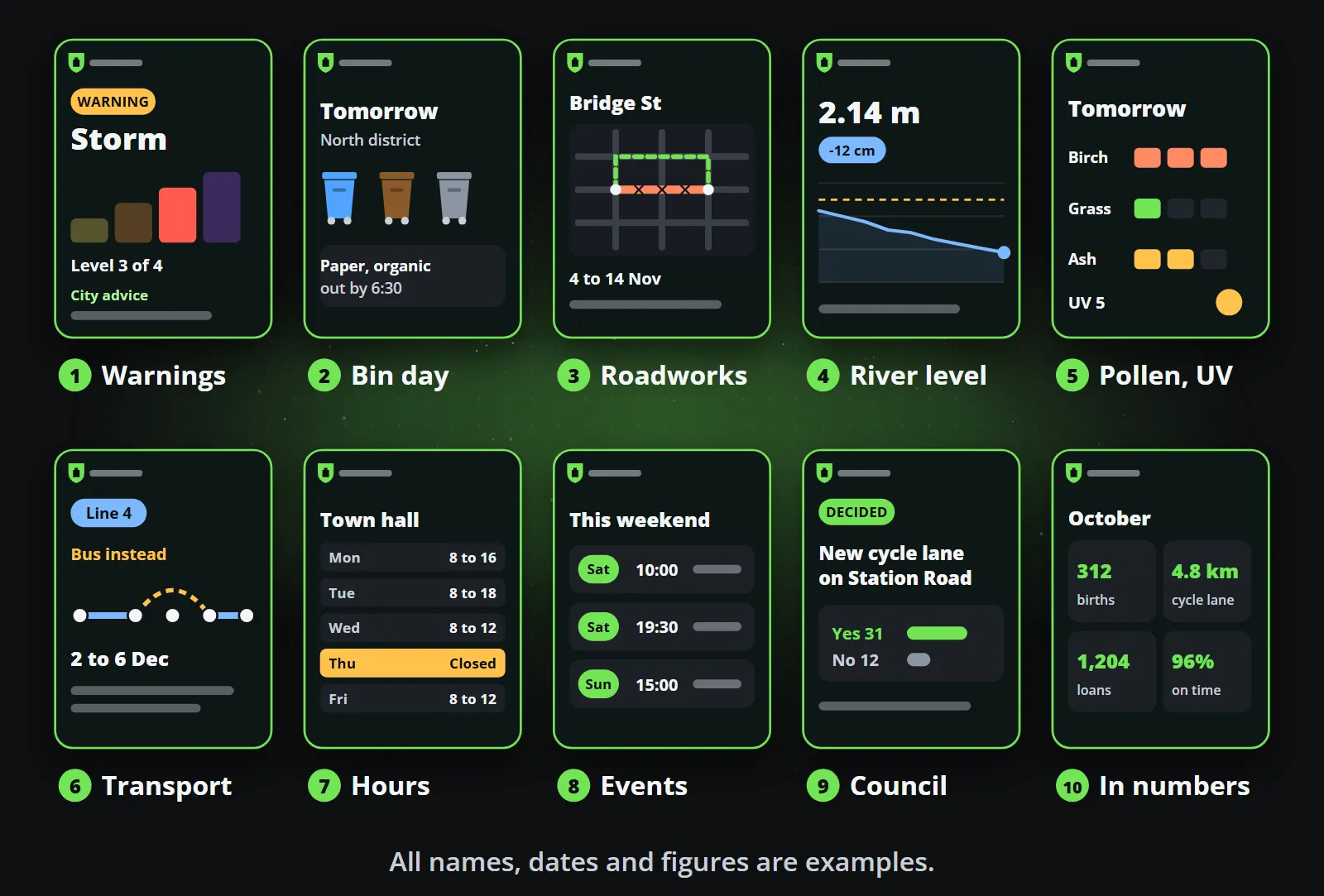1324x896 pixels.
Task: Click the Bridge St roadworks map
Action: (x=662, y=189)
